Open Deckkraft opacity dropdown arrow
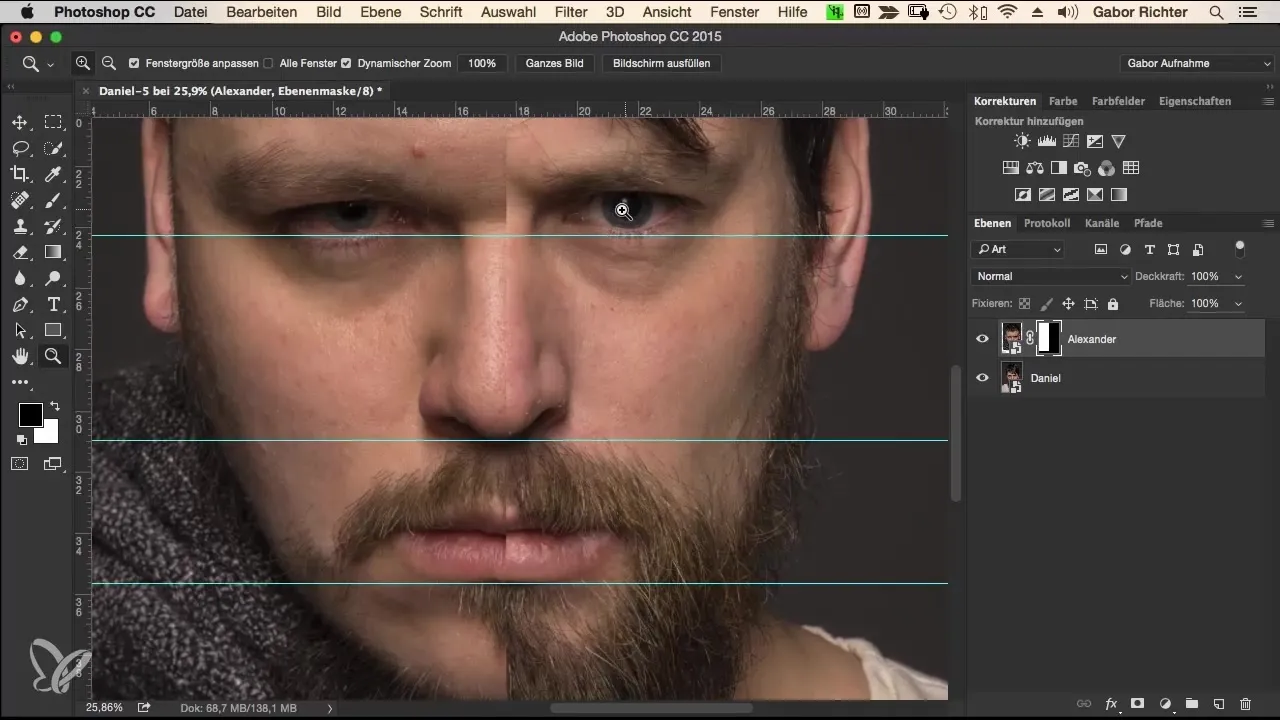The width and height of the screenshot is (1280, 720). tap(1239, 276)
